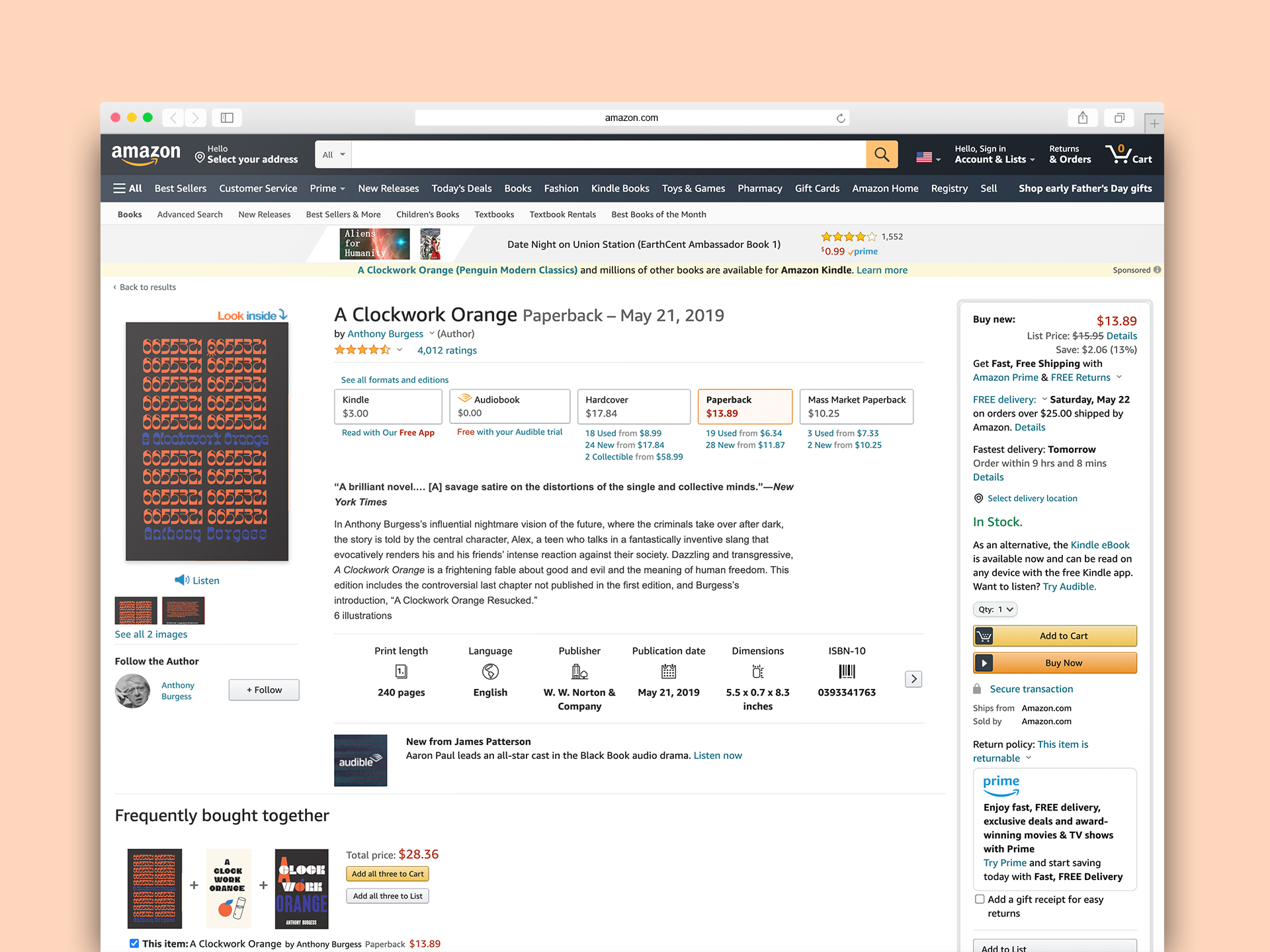Screen dimensions: 1270x952
Task: Open the main book cover image
Action: 207,442
